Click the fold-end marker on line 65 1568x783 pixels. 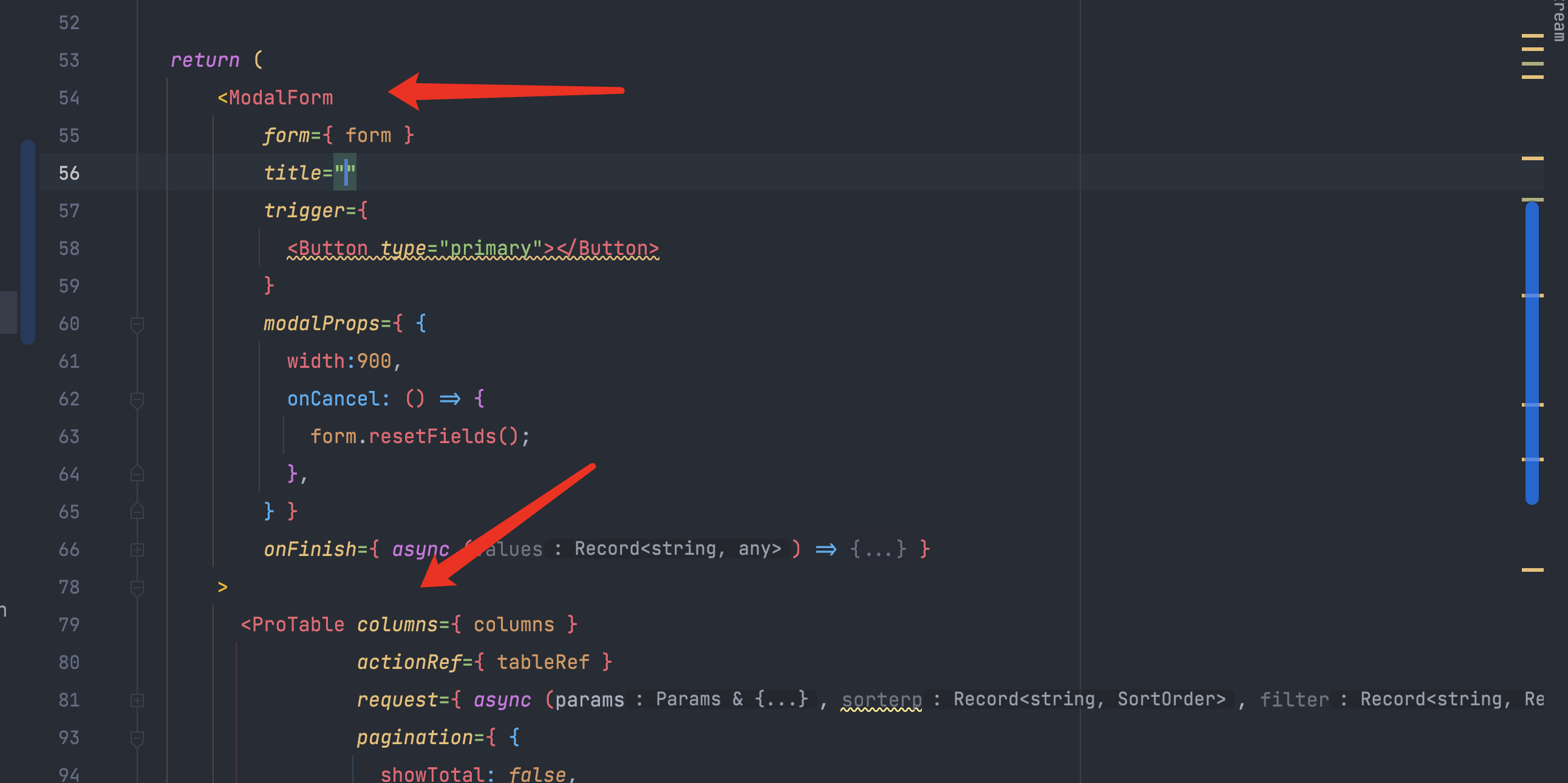(137, 512)
